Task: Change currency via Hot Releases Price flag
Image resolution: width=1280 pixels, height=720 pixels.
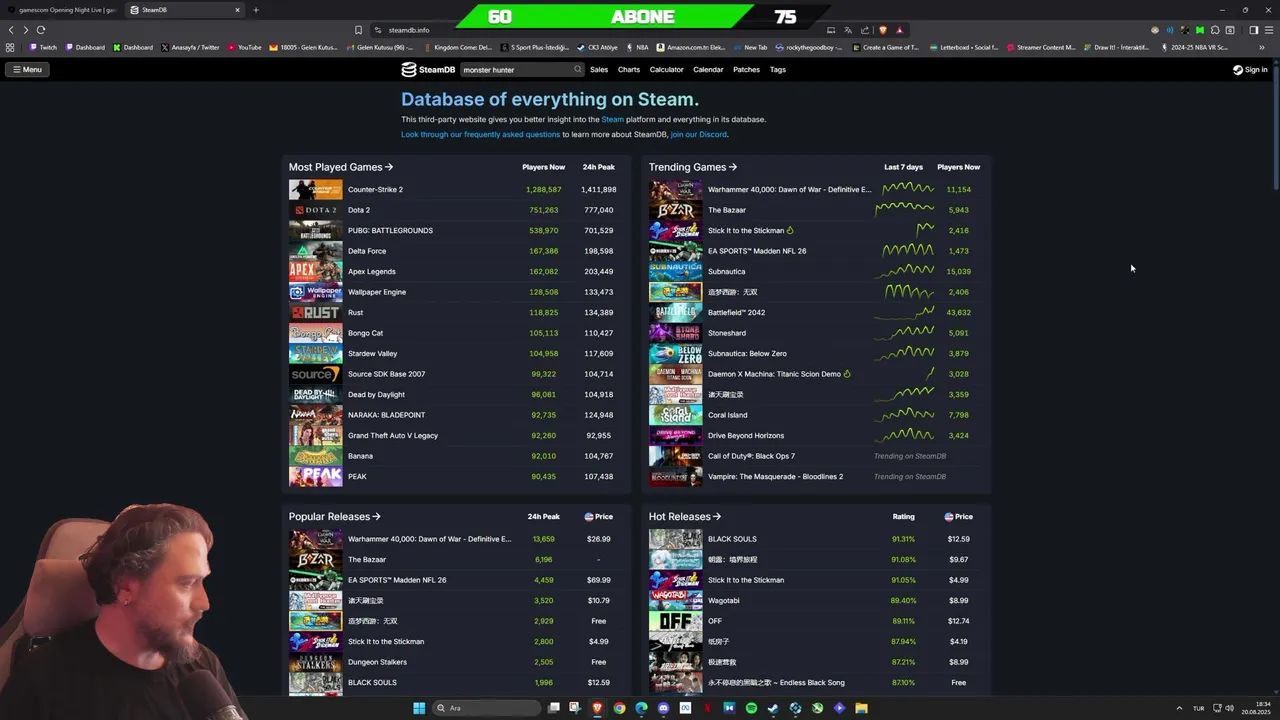Action: point(949,517)
